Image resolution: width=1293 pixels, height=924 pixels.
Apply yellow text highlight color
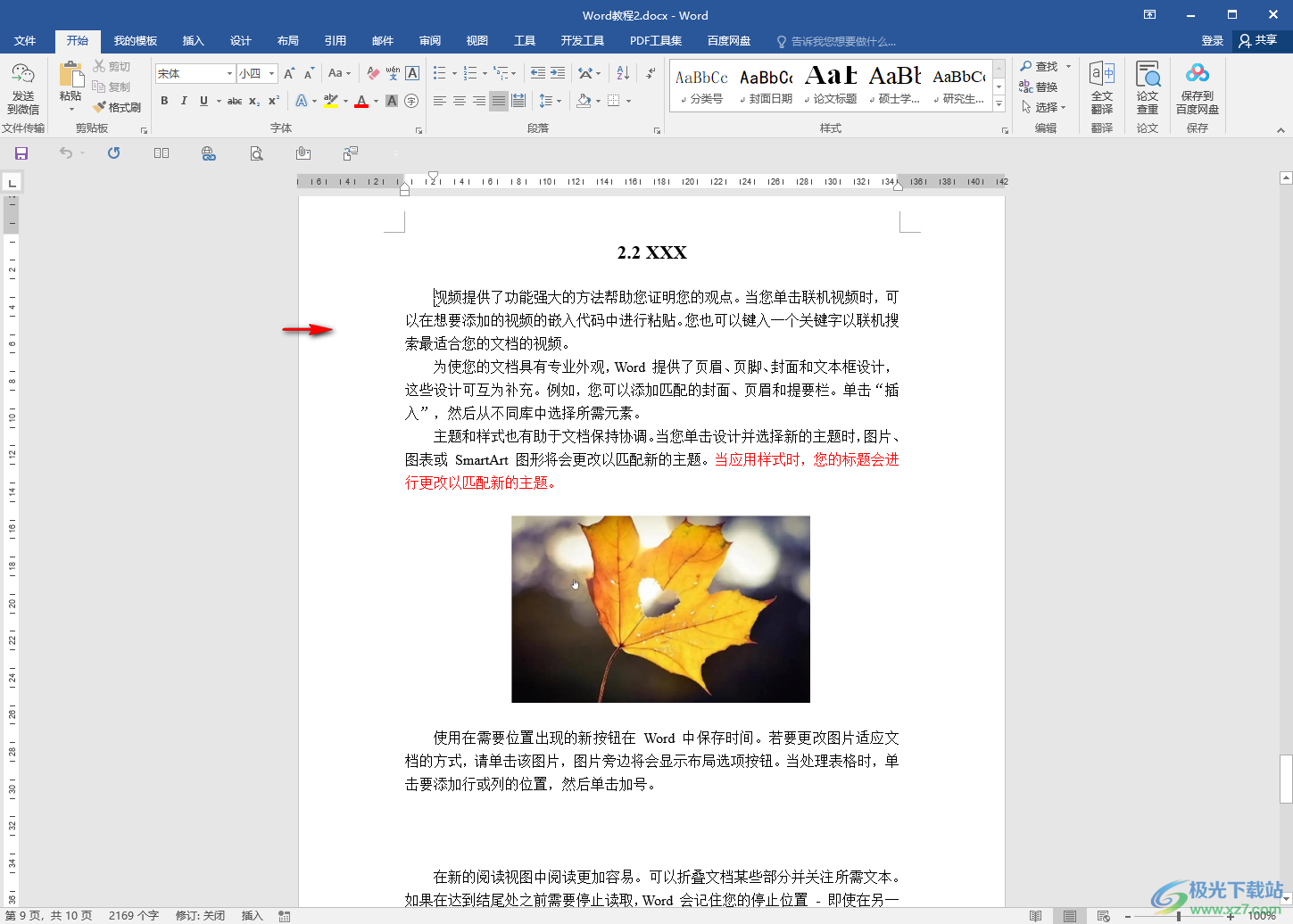pos(331,101)
